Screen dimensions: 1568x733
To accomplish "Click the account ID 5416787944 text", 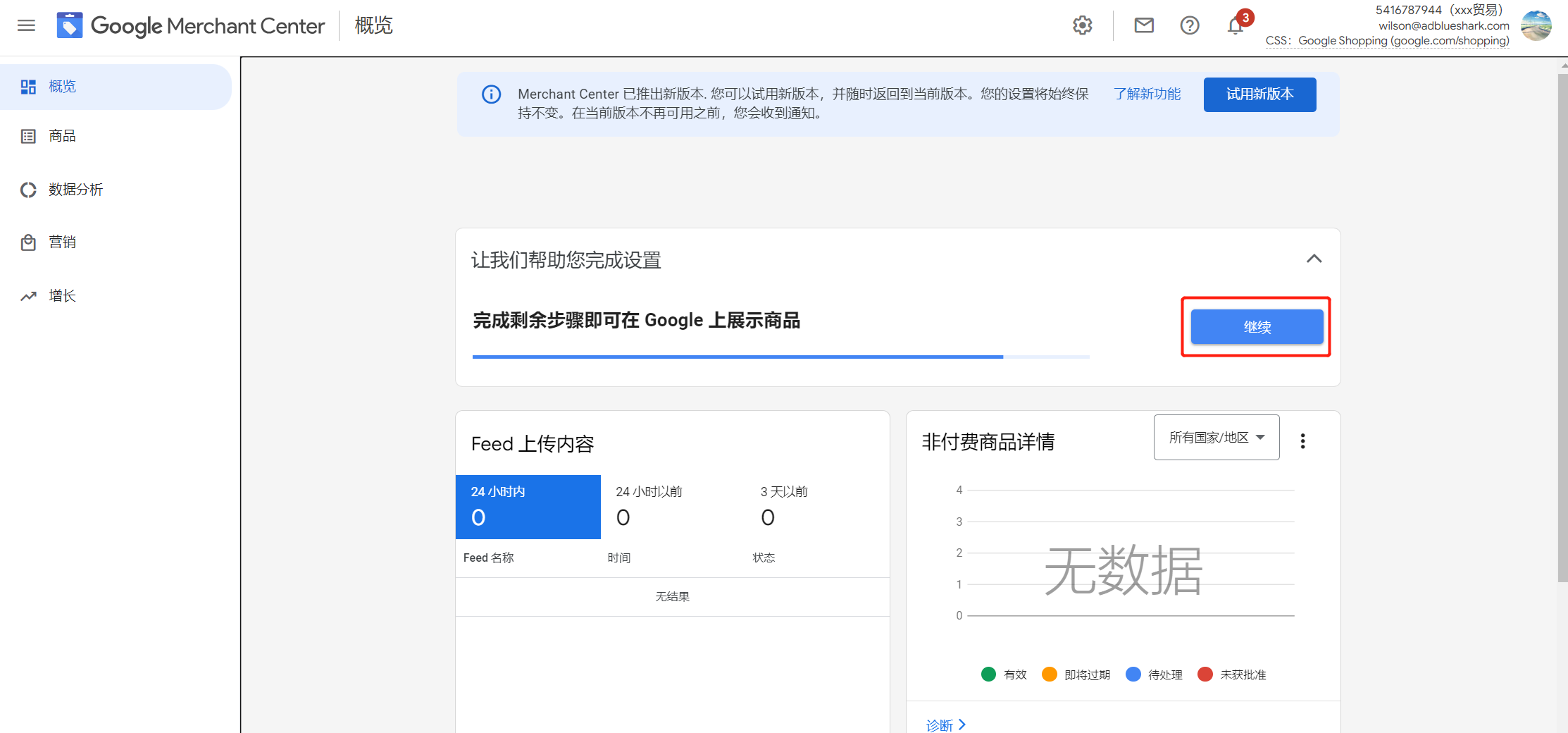I will pyautogui.click(x=1409, y=10).
